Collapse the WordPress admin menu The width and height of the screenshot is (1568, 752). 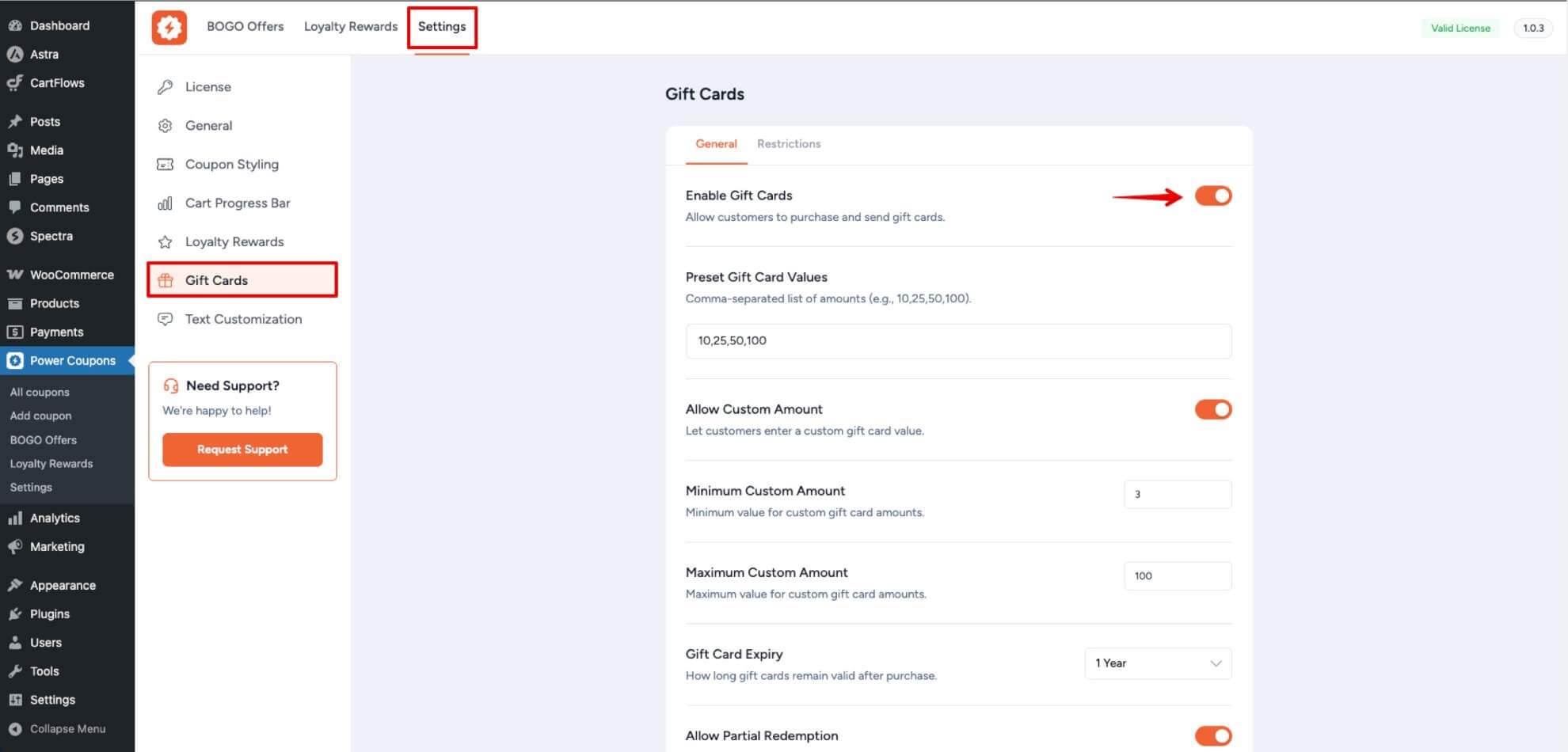(x=67, y=728)
